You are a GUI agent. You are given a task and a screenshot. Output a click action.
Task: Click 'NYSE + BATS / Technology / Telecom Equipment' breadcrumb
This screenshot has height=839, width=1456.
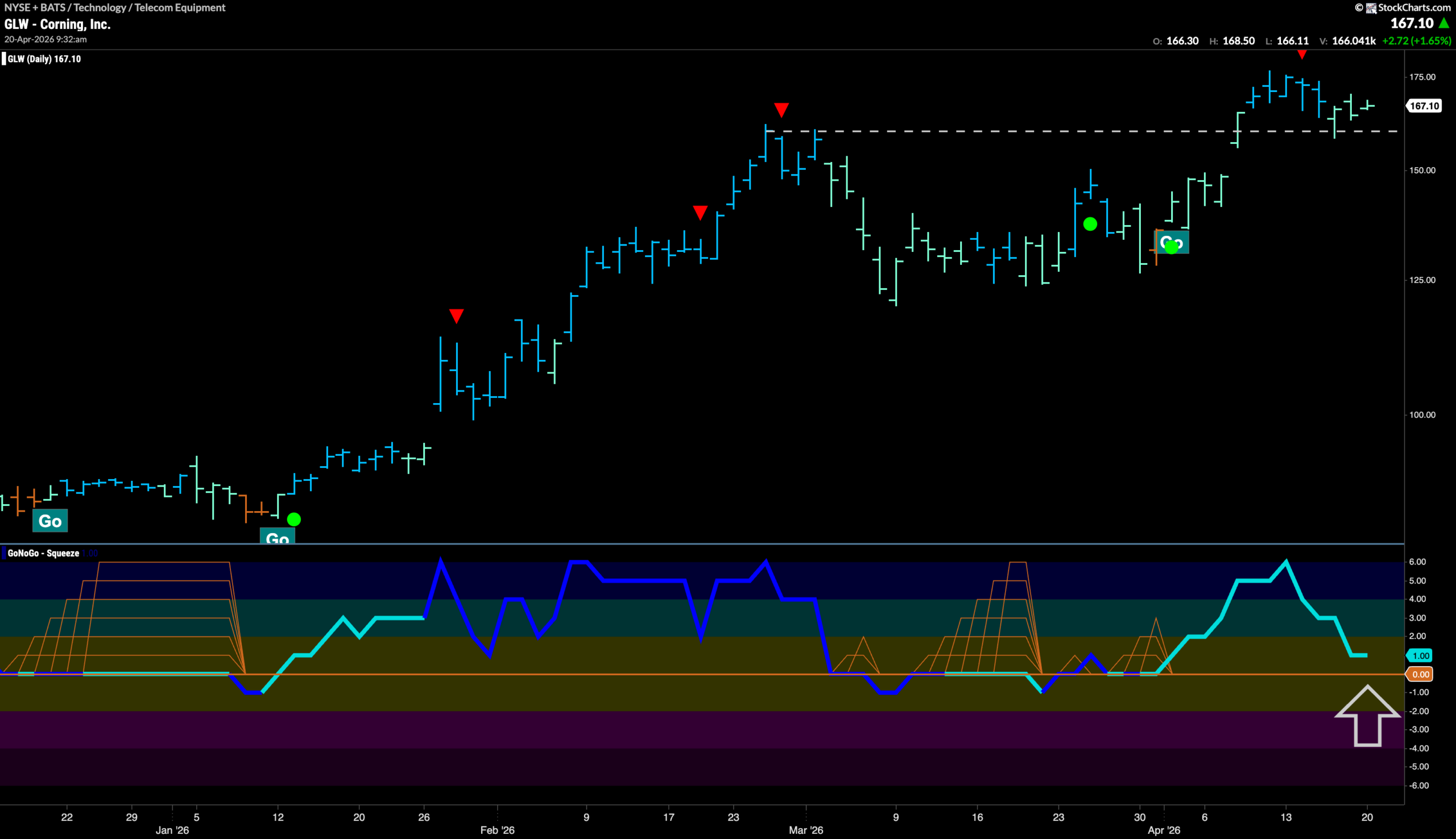[115, 7]
